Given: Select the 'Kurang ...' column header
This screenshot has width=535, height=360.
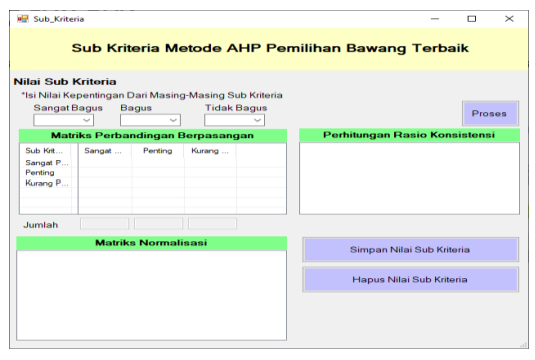Looking at the screenshot, I should click(210, 151).
